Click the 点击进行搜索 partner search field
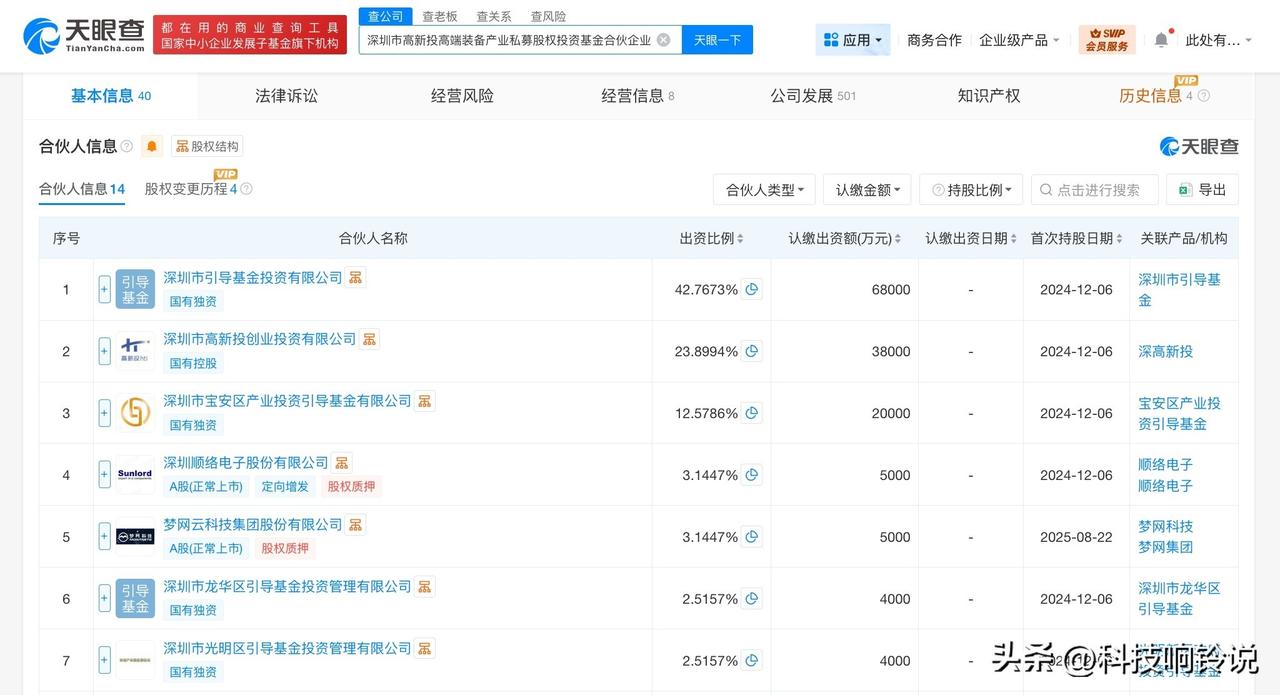 pos(1097,190)
